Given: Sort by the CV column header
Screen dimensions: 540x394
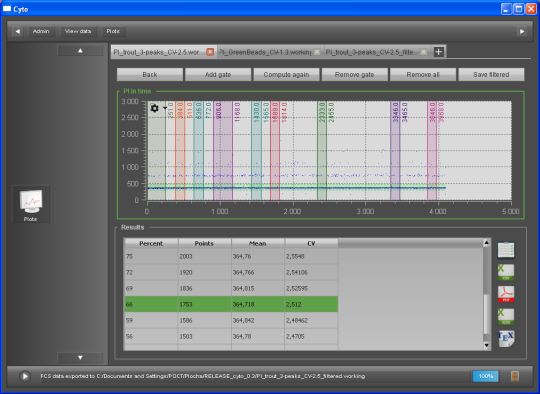Looking at the screenshot, I should coord(311,243).
